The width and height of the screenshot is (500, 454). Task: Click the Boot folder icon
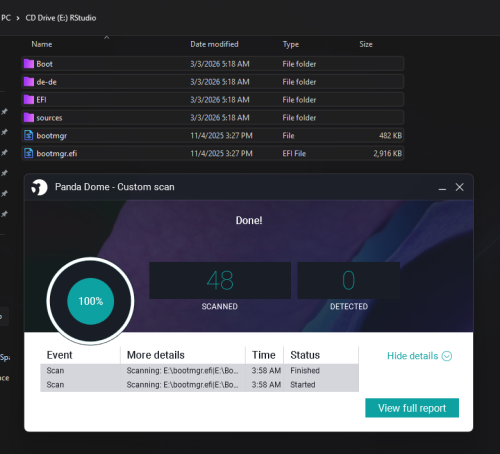[x=29, y=64]
